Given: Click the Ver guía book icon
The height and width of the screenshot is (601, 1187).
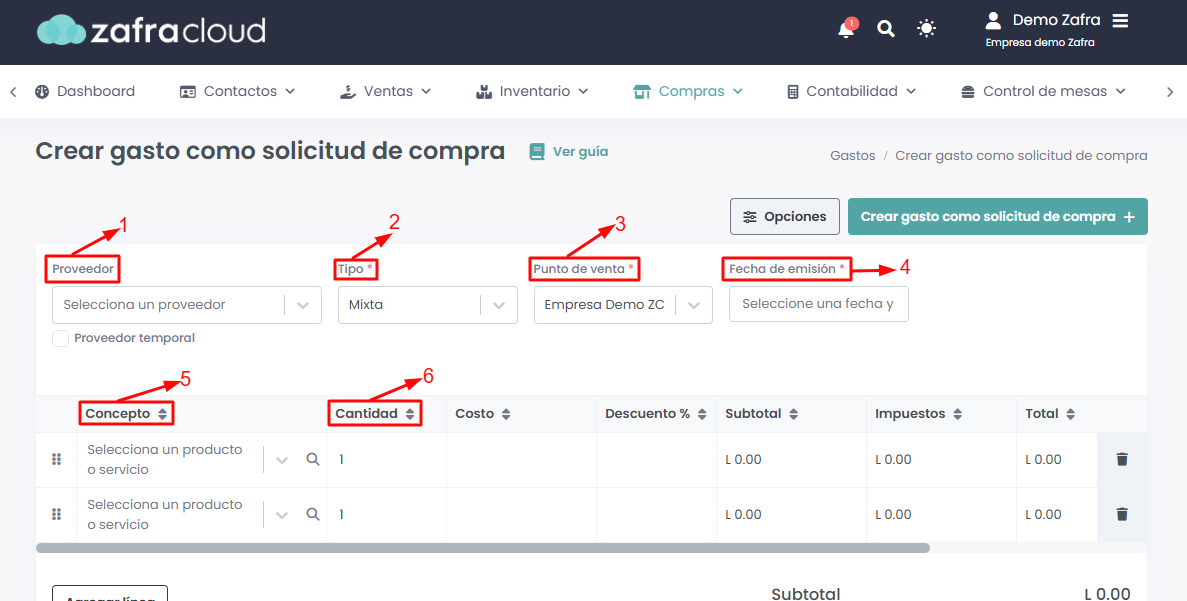Looking at the screenshot, I should tap(537, 152).
